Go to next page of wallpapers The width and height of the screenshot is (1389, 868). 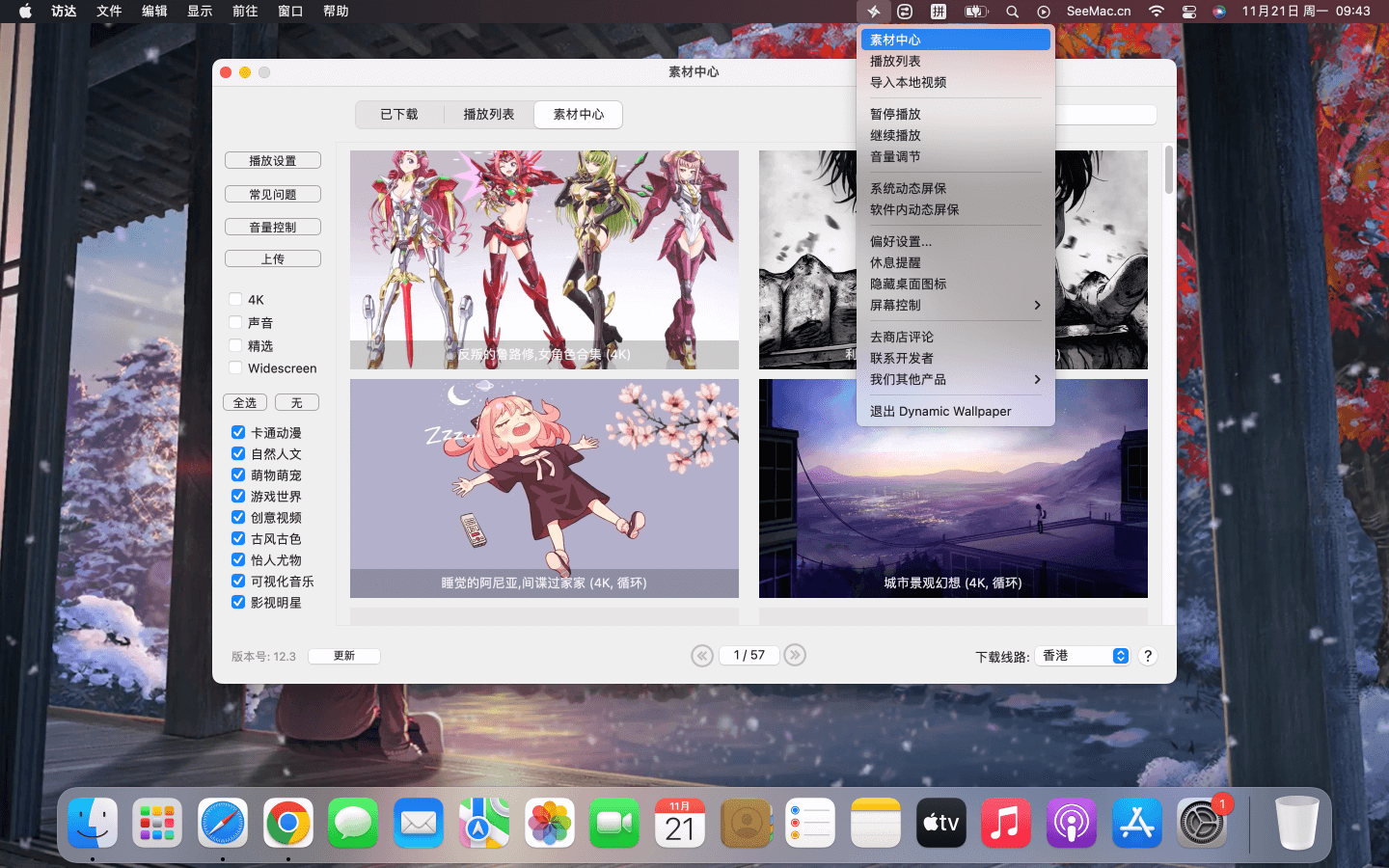(x=795, y=656)
